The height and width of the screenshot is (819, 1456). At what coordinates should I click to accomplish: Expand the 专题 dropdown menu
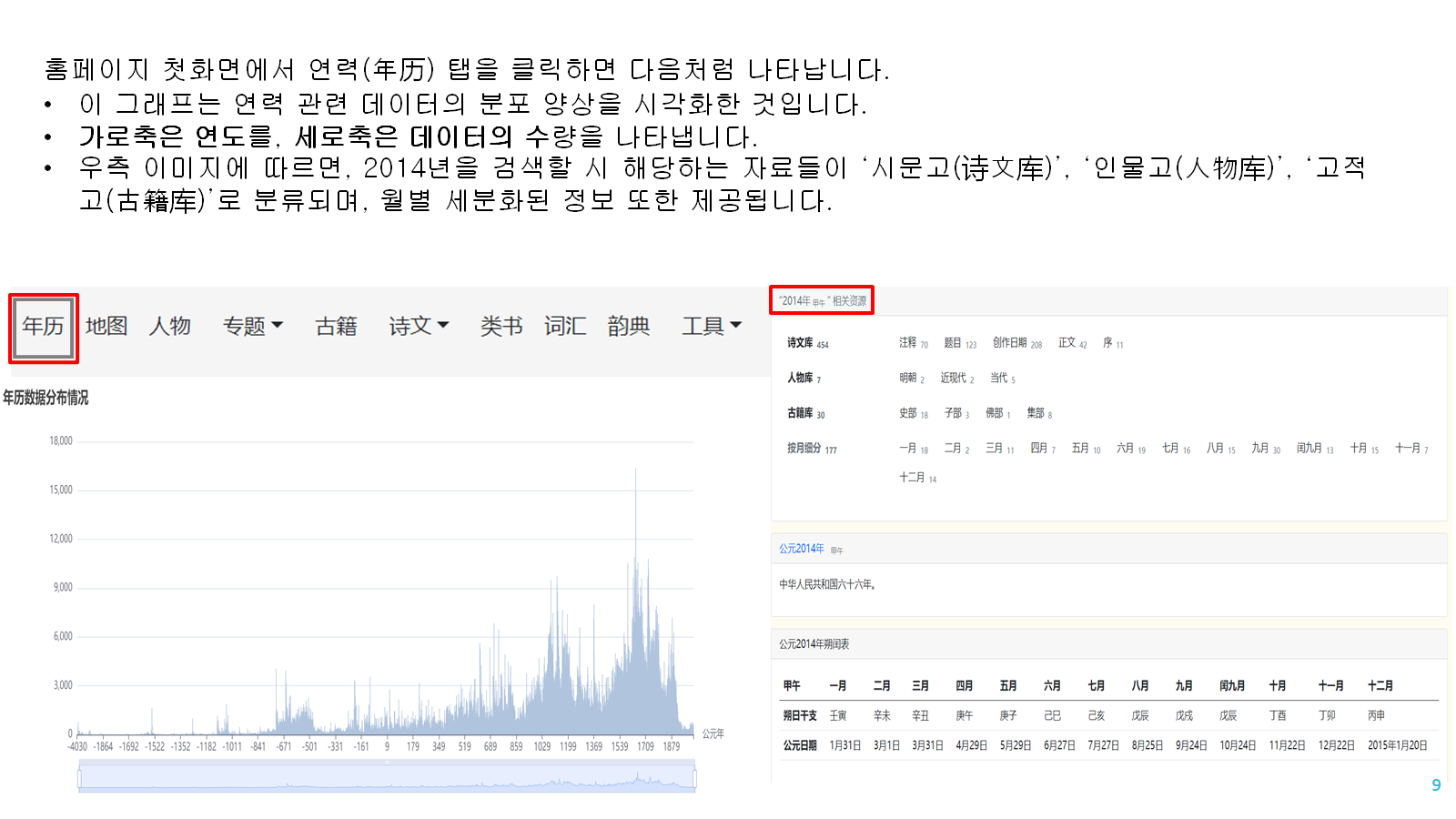253,327
